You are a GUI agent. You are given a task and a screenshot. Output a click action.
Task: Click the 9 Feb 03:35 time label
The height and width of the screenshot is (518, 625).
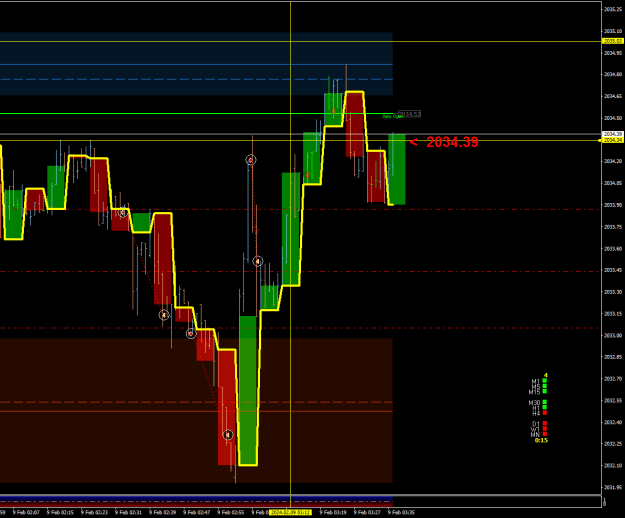tap(401, 512)
